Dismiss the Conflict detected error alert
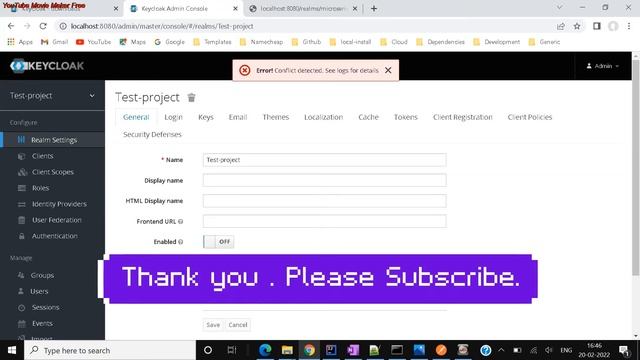640x360 pixels. (x=388, y=70)
